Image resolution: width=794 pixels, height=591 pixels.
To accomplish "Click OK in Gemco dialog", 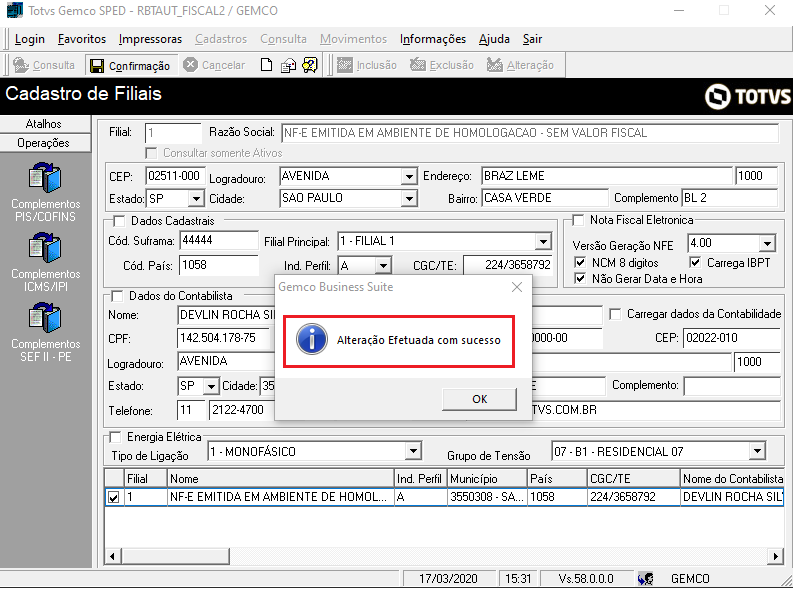I will [x=480, y=399].
